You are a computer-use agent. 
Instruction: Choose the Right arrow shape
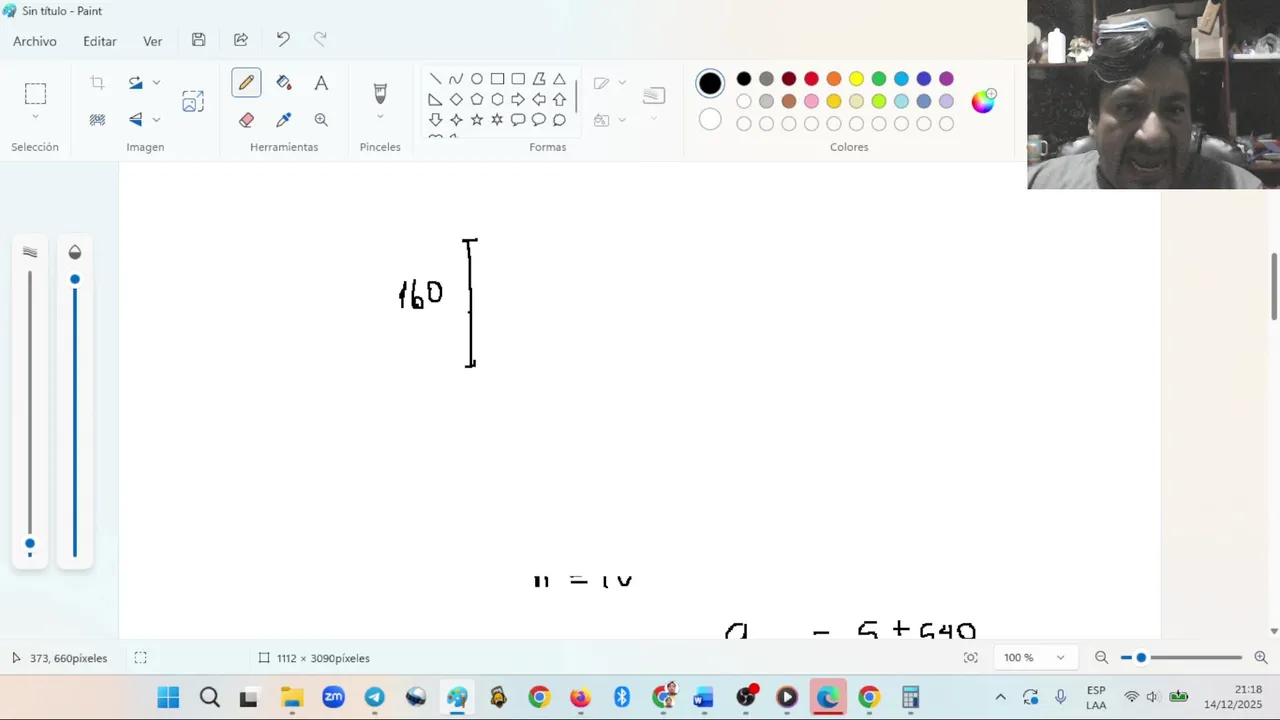518,99
